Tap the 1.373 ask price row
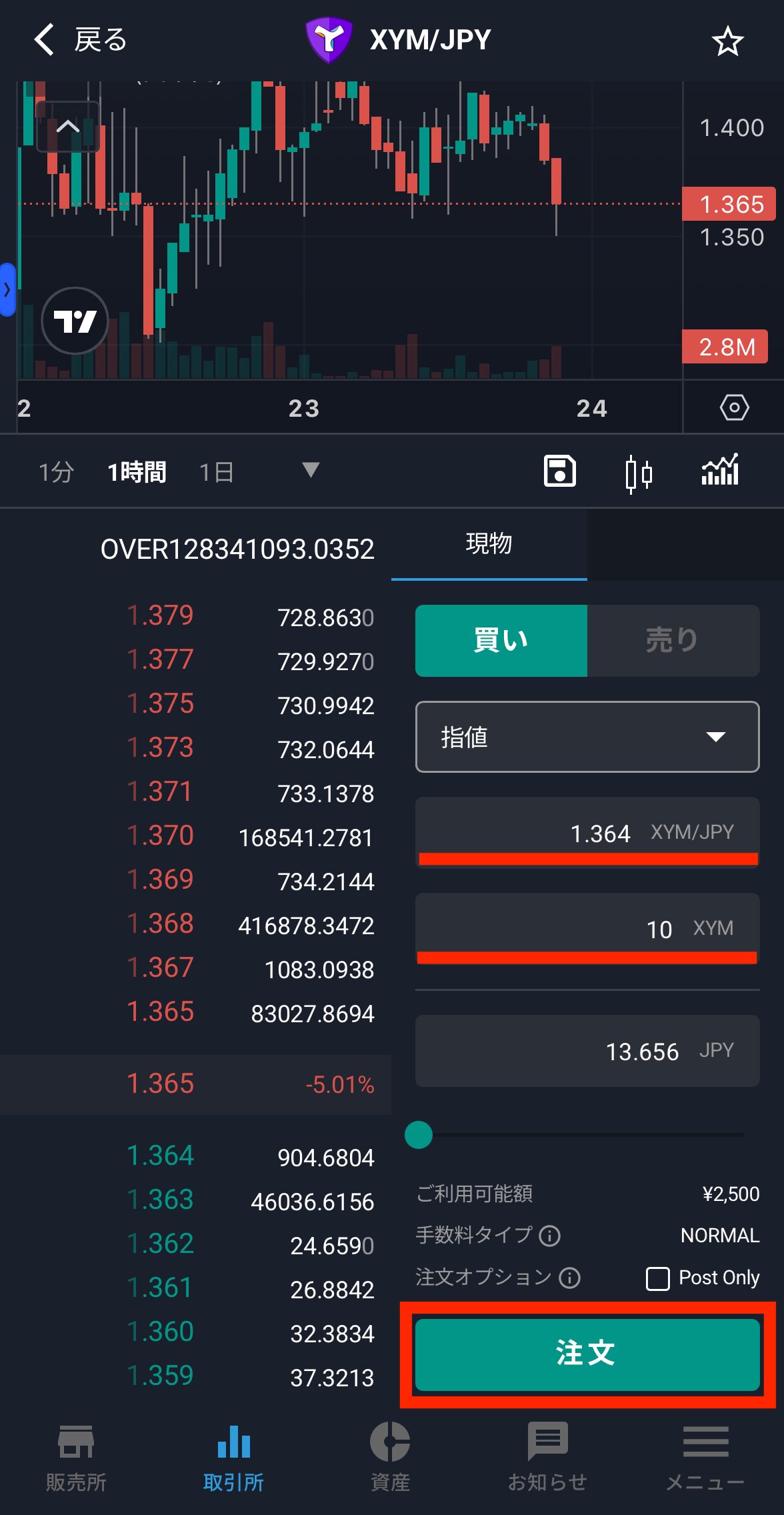The image size is (784, 1515). point(196,748)
